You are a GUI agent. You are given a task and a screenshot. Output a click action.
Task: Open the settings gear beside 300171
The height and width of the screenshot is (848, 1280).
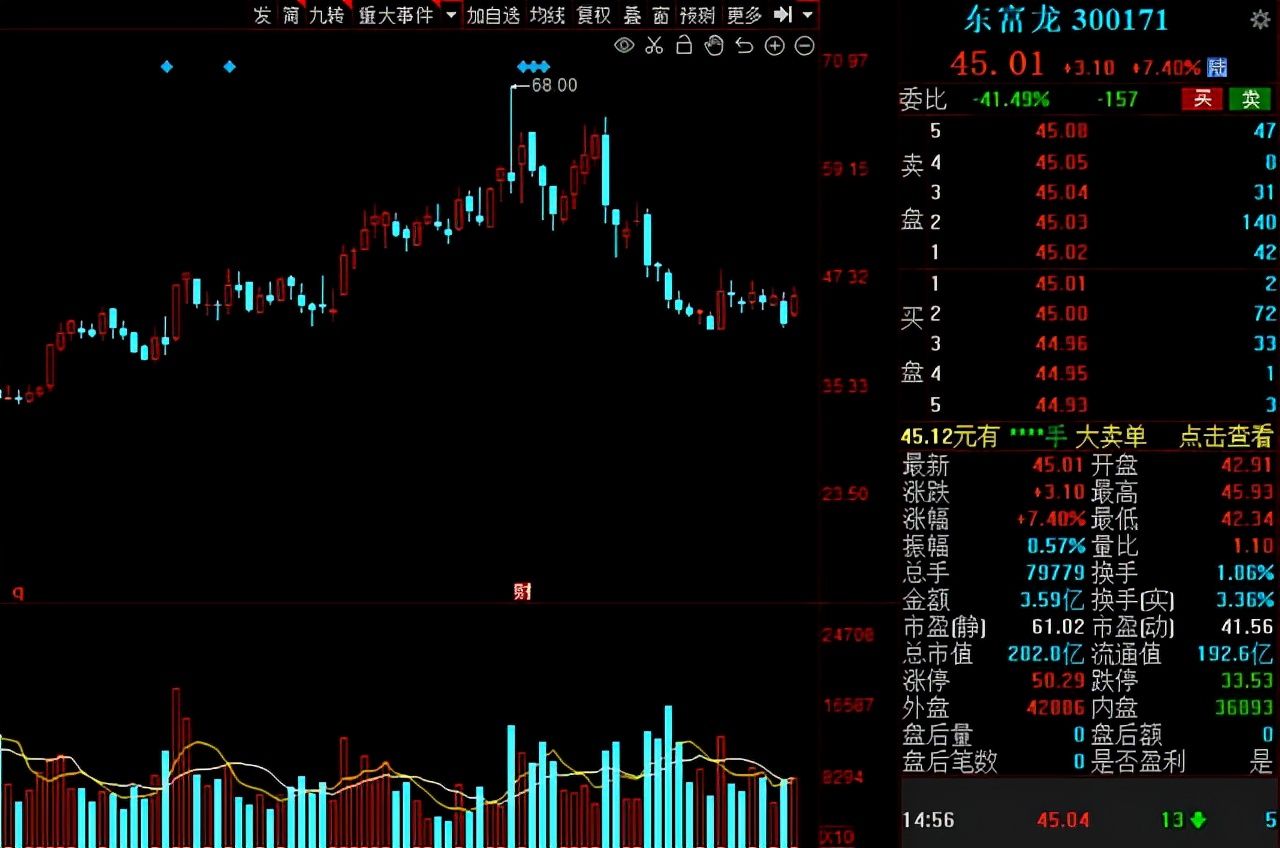(x=1260, y=19)
